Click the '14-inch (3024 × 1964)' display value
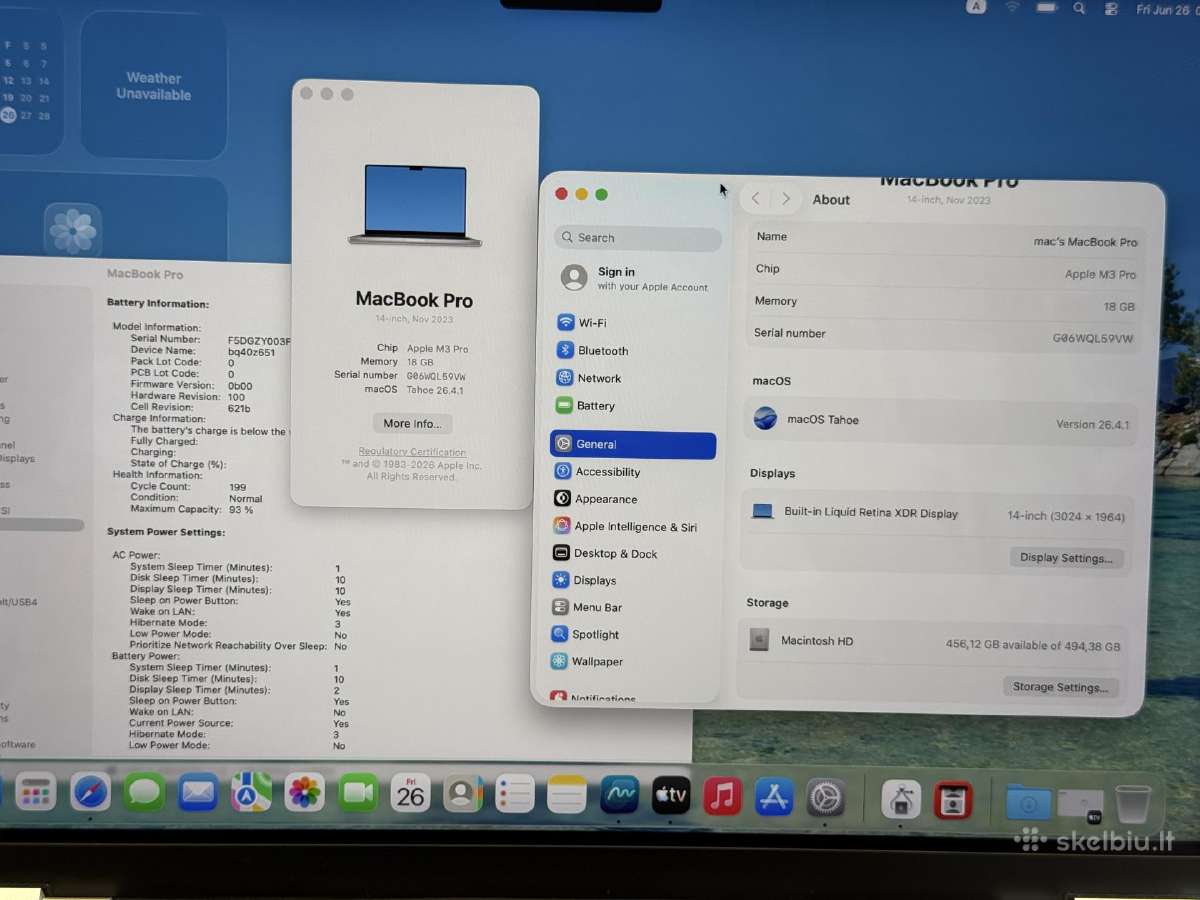1200x900 pixels. click(1066, 517)
